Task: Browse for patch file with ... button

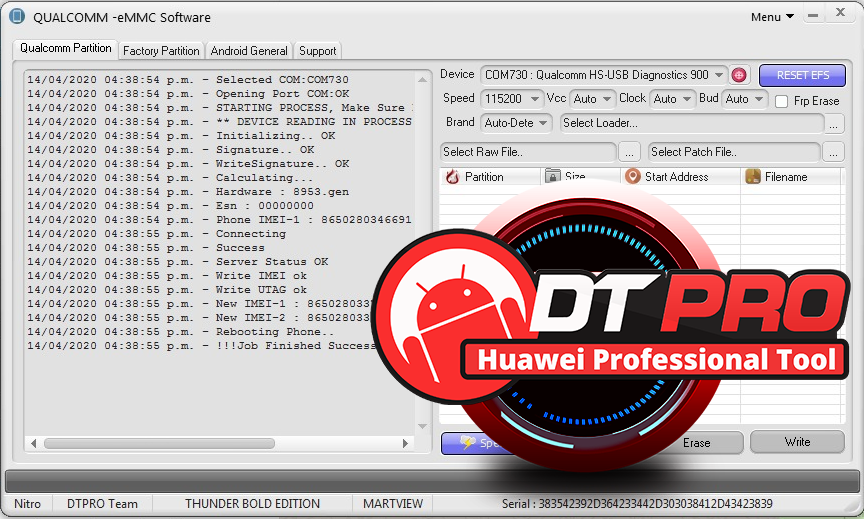Action: pyautogui.click(x=834, y=152)
